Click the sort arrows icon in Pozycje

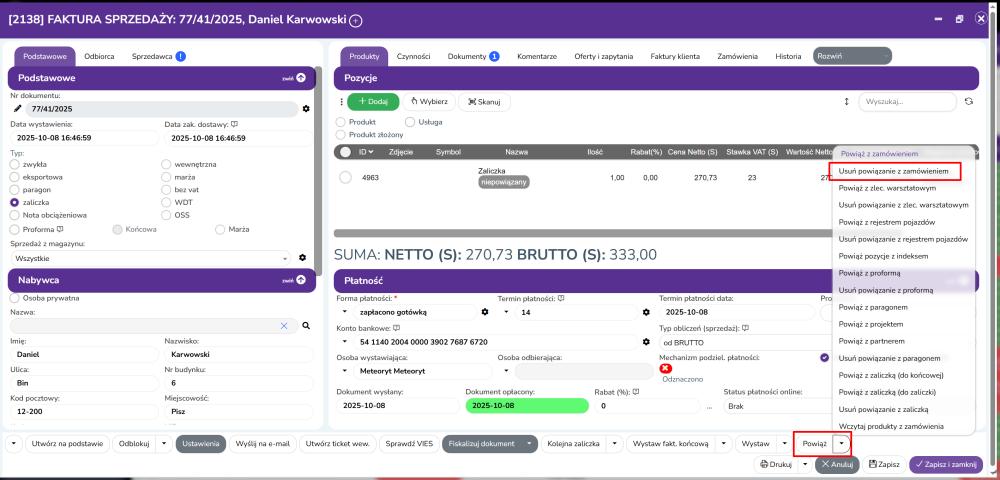846,102
